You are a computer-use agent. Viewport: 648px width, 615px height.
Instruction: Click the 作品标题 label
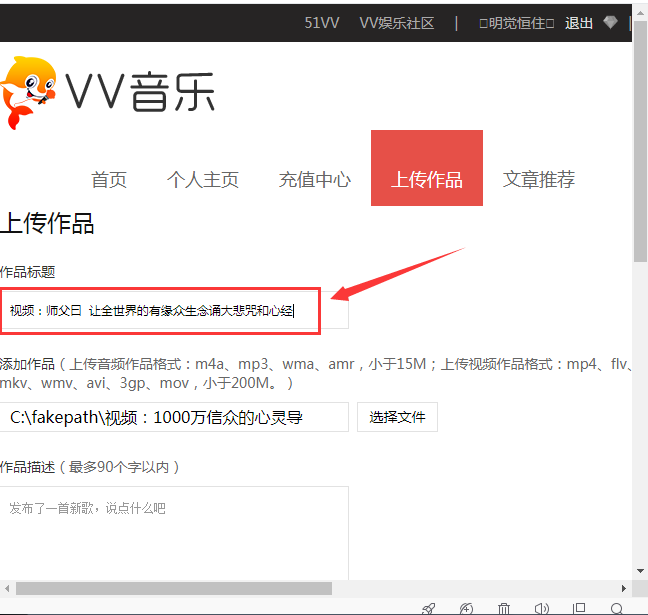(28, 272)
